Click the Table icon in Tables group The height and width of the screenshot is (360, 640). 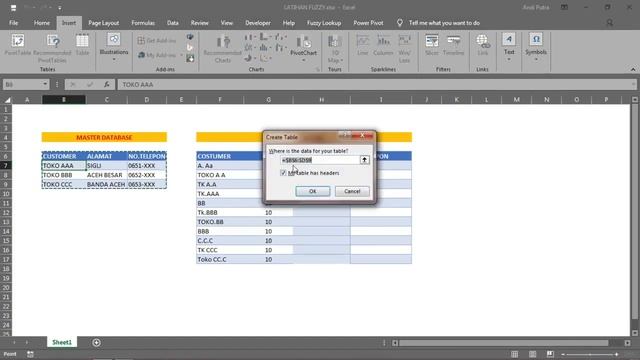tap(82, 45)
